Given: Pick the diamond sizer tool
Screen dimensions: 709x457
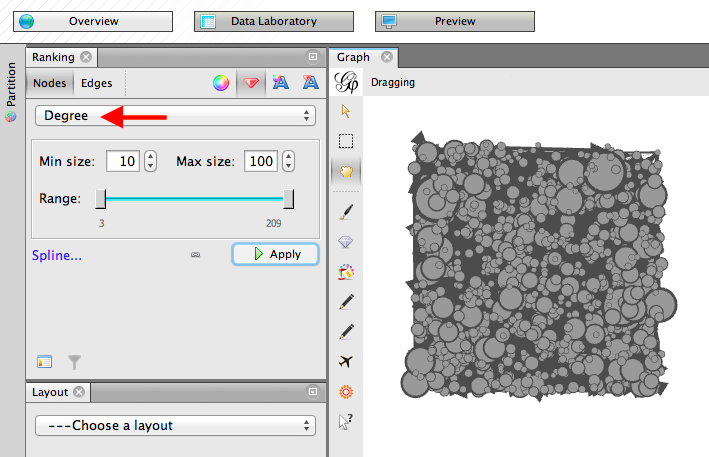Looking at the screenshot, I should tap(346, 242).
